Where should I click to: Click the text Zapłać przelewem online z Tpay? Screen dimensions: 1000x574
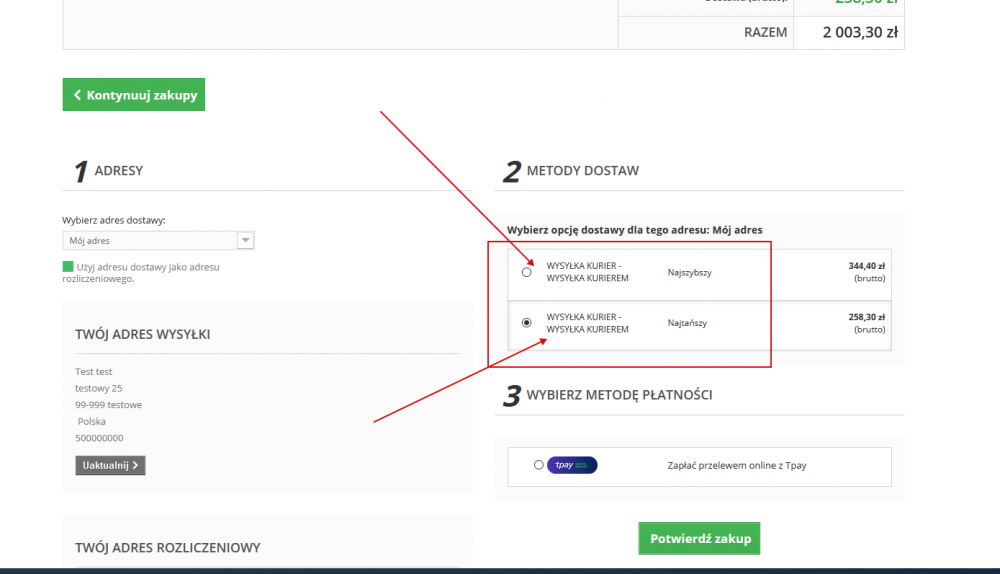737,466
